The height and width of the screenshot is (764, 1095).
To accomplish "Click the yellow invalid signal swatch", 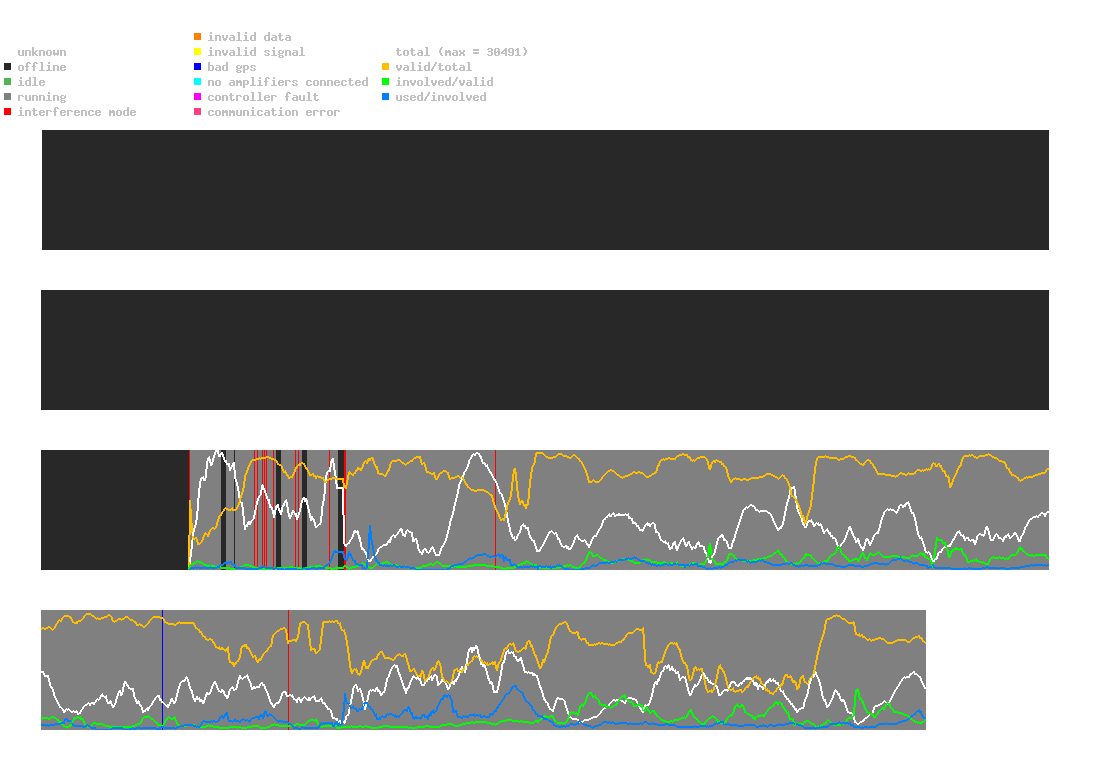I will [198, 52].
